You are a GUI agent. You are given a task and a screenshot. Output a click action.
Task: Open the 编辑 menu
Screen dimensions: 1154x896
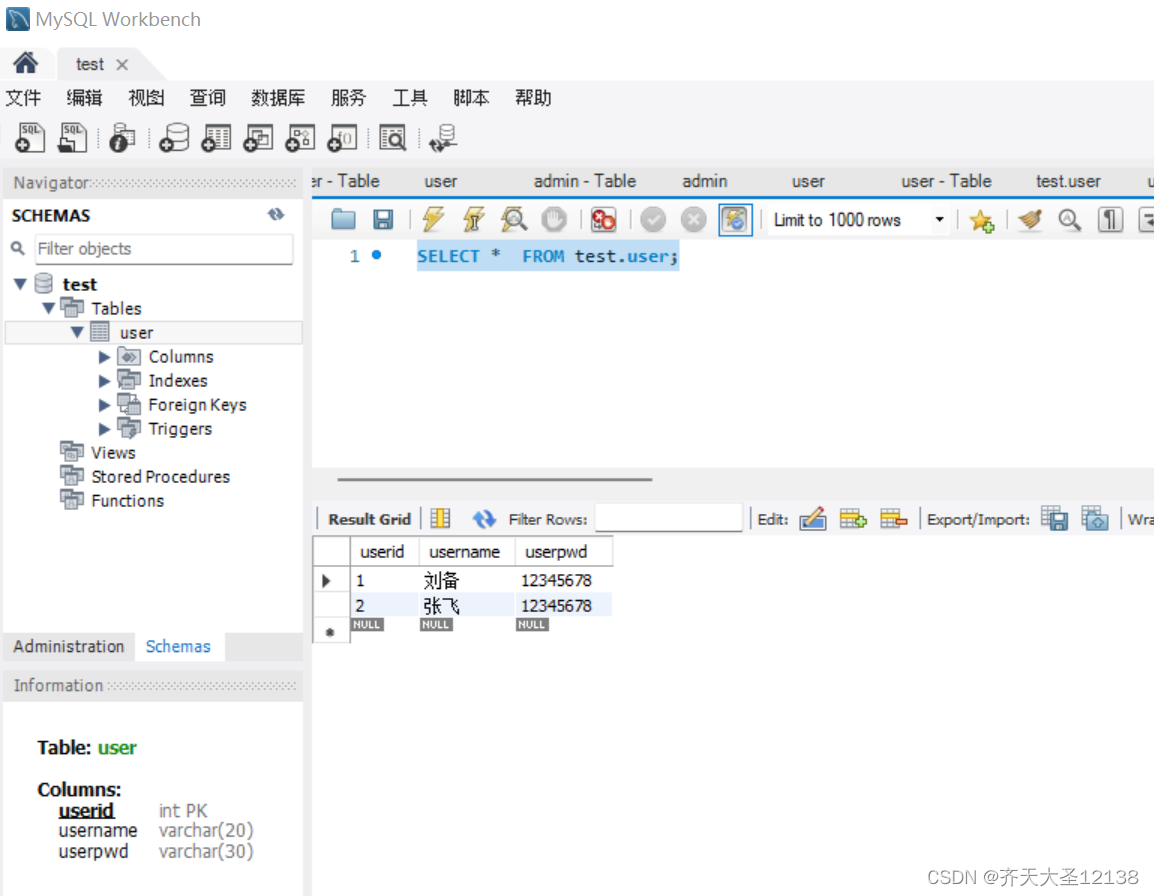point(85,98)
